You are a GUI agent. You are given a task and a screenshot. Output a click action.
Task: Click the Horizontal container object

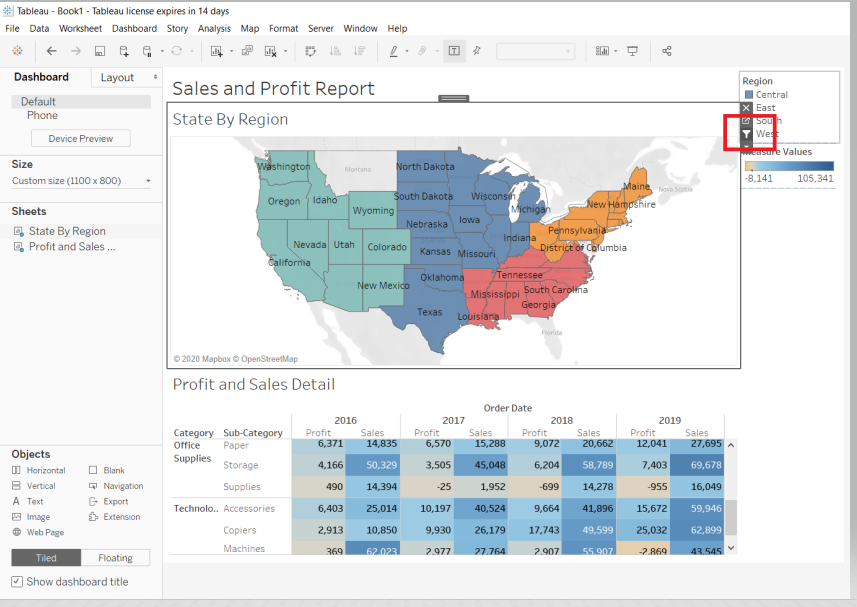[x=38, y=470]
